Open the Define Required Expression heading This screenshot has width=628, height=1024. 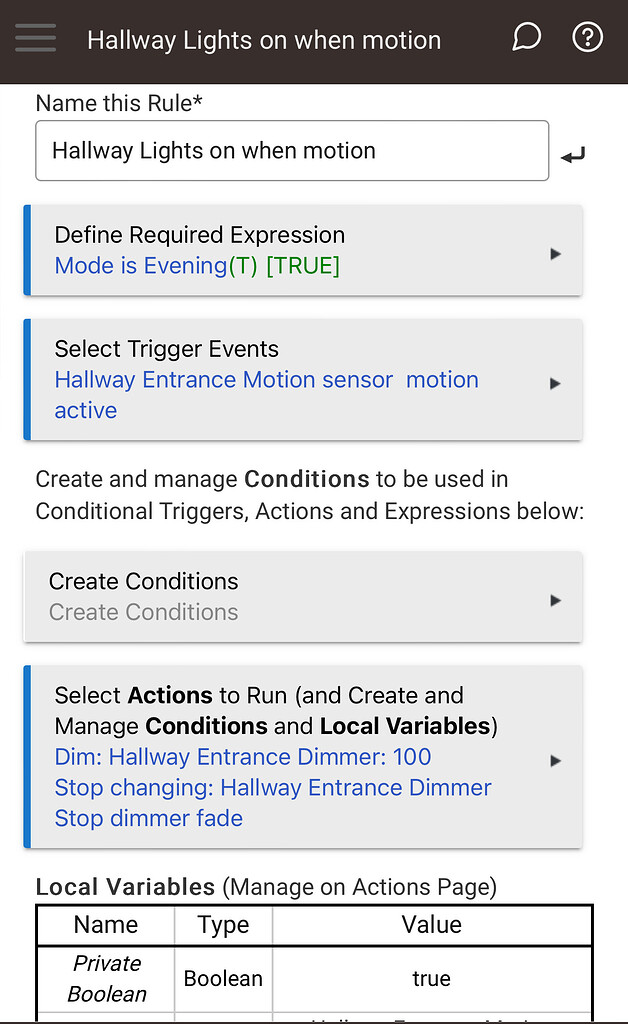[x=199, y=235]
